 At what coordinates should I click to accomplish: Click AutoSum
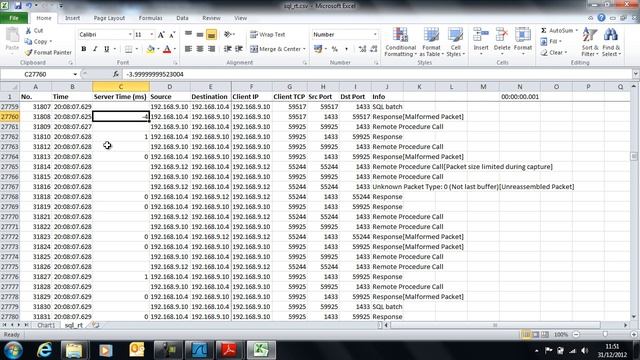(x=557, y=31)
